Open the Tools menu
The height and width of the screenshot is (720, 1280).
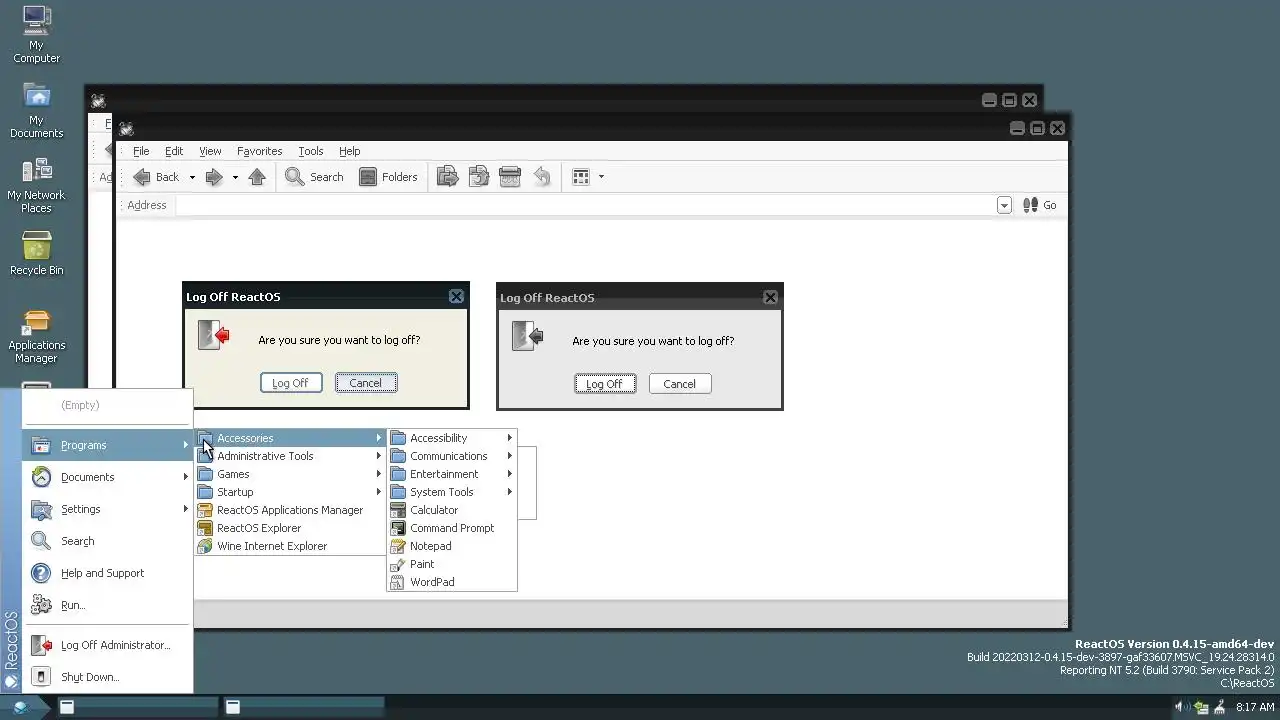(x=311, y=151)
